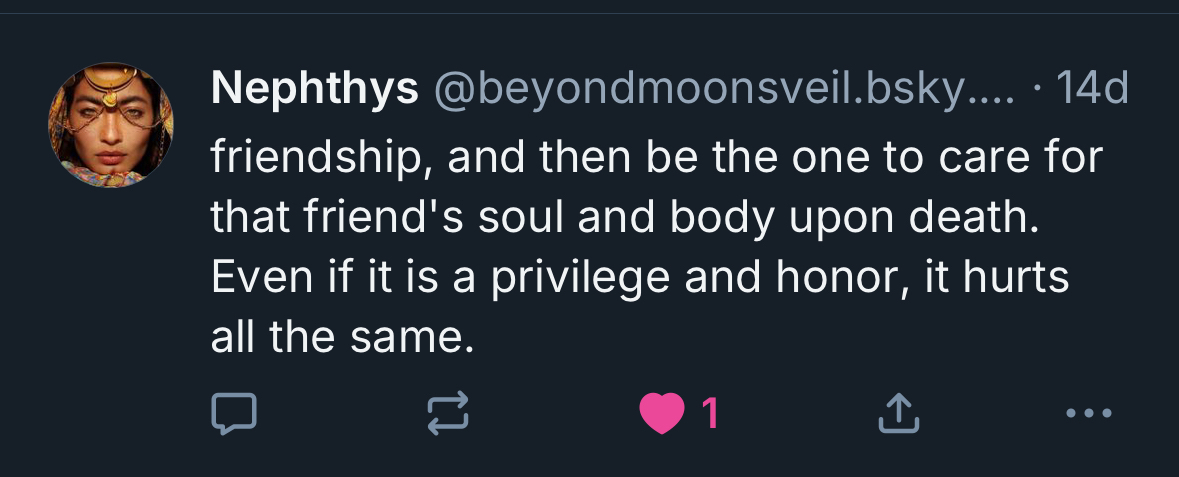The image size is (1179, 477).
Task: Open the @beyondmoonsveil.bsky handle link
Action: pyautogui.click(x=724, y=91)
